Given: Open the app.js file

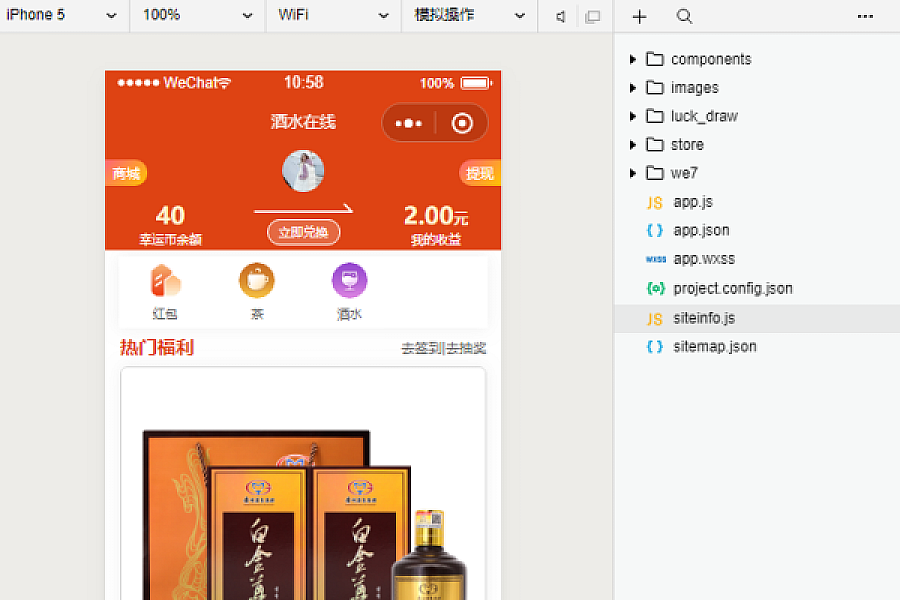Looking at the screenshot, I should pos(693,202).
